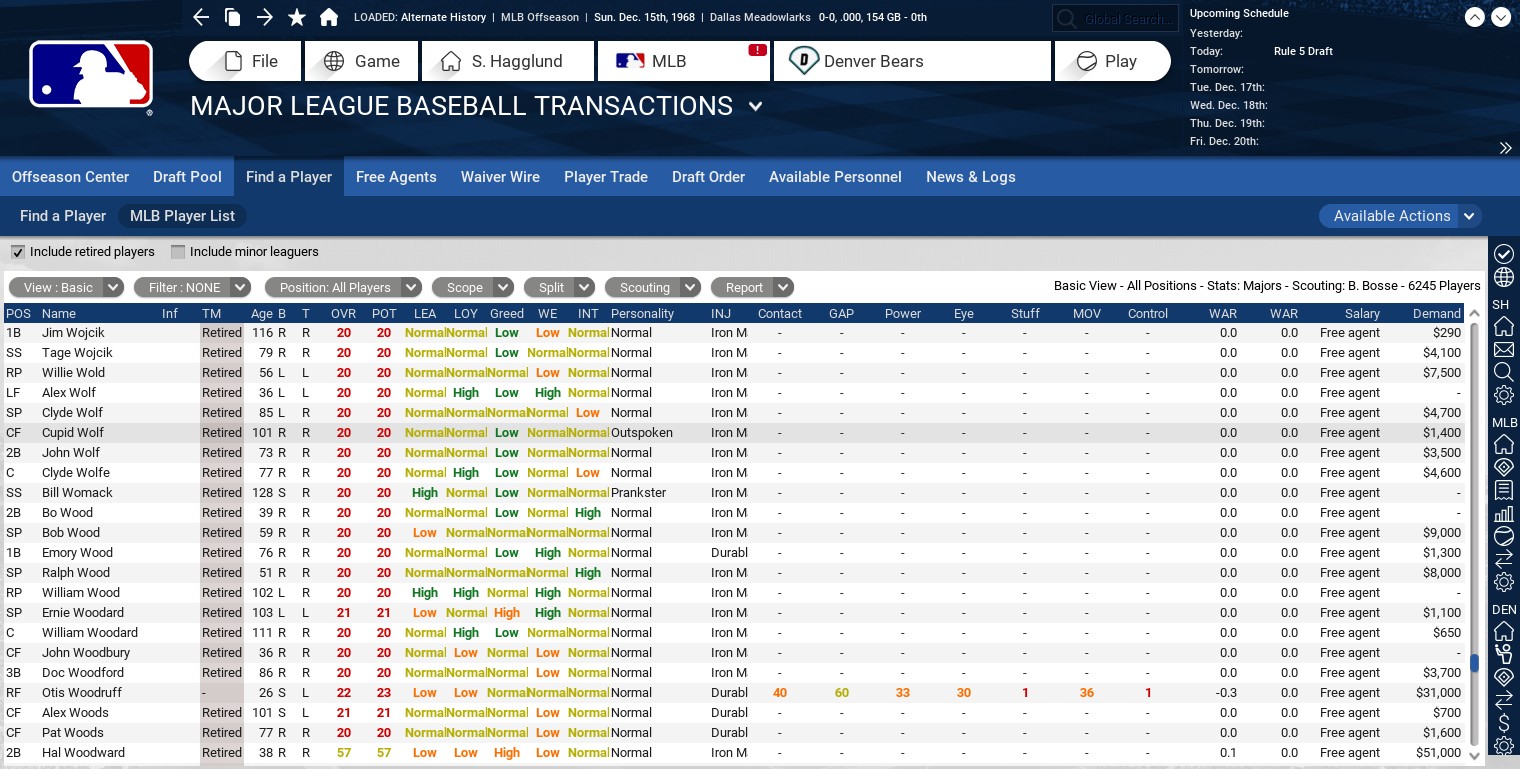
Task: Click the copy pages icon in top bar
Action: click(232, 17)
